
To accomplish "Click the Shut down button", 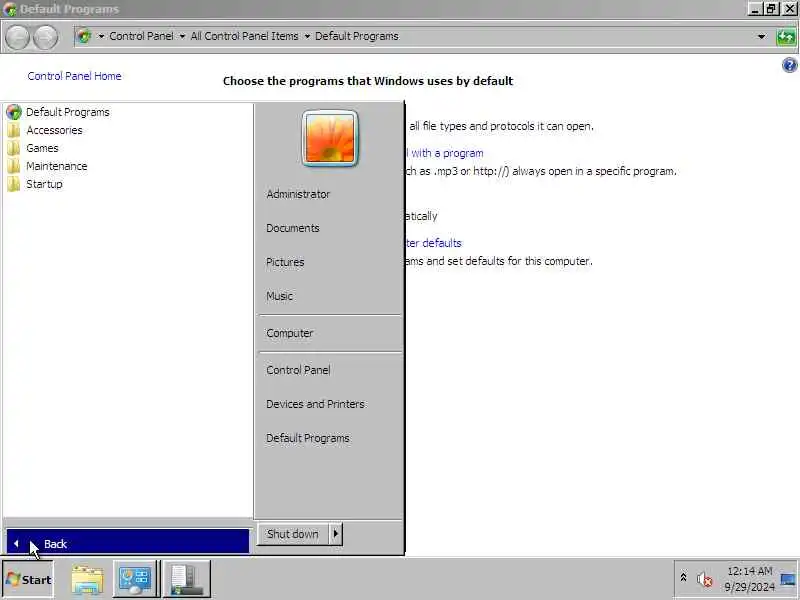I will [x=293, y=534].
